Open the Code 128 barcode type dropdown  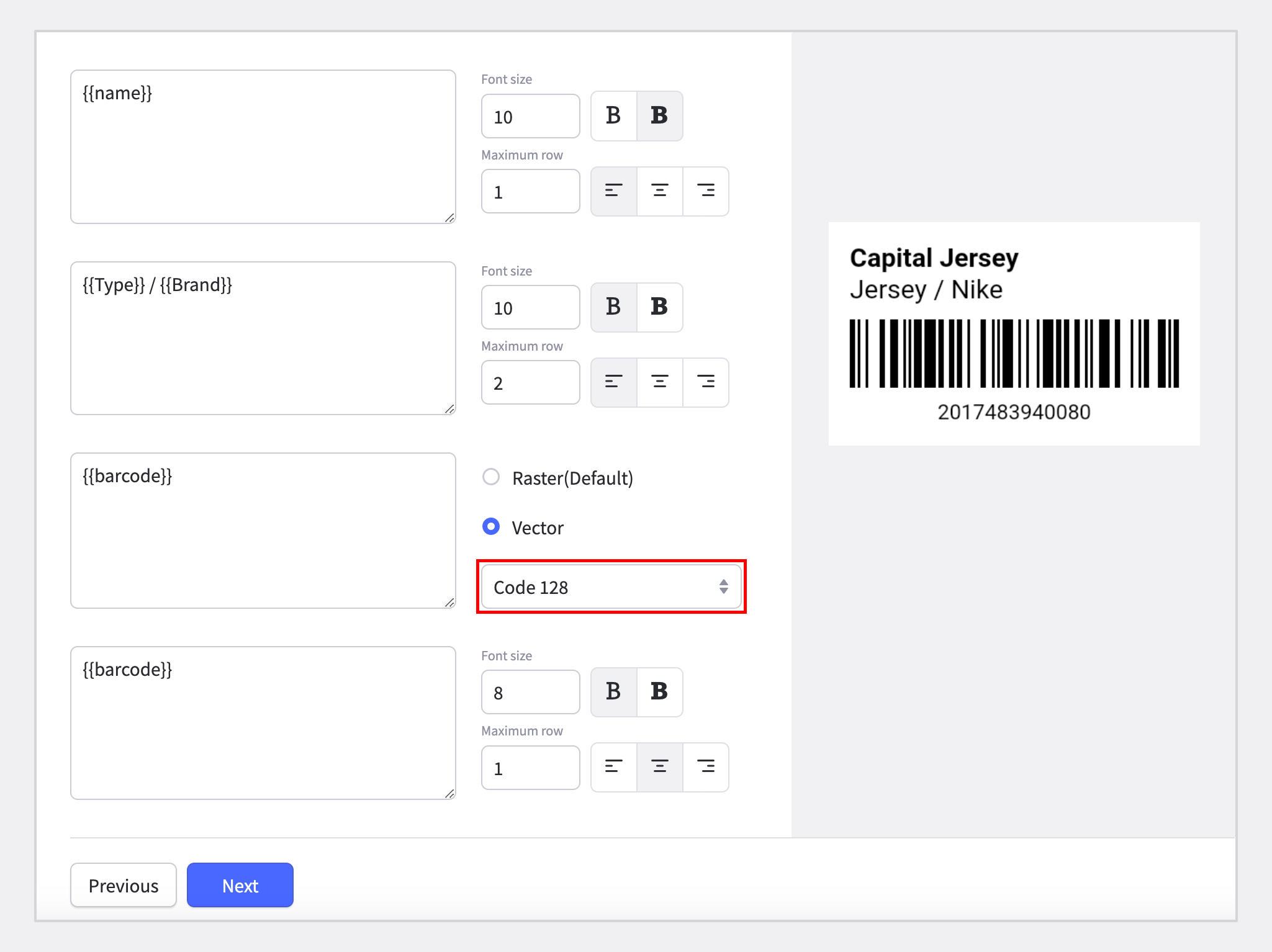[x=611, y=587]
